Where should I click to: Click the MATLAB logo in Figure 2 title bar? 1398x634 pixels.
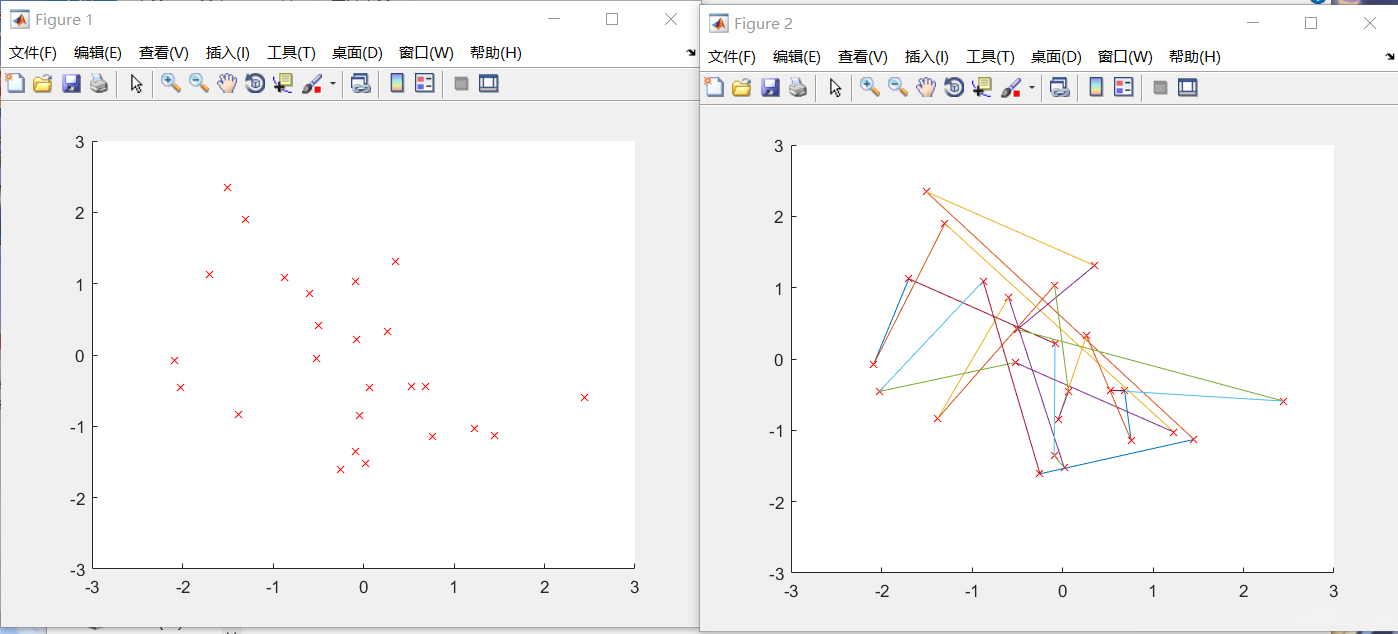(718, 22)
